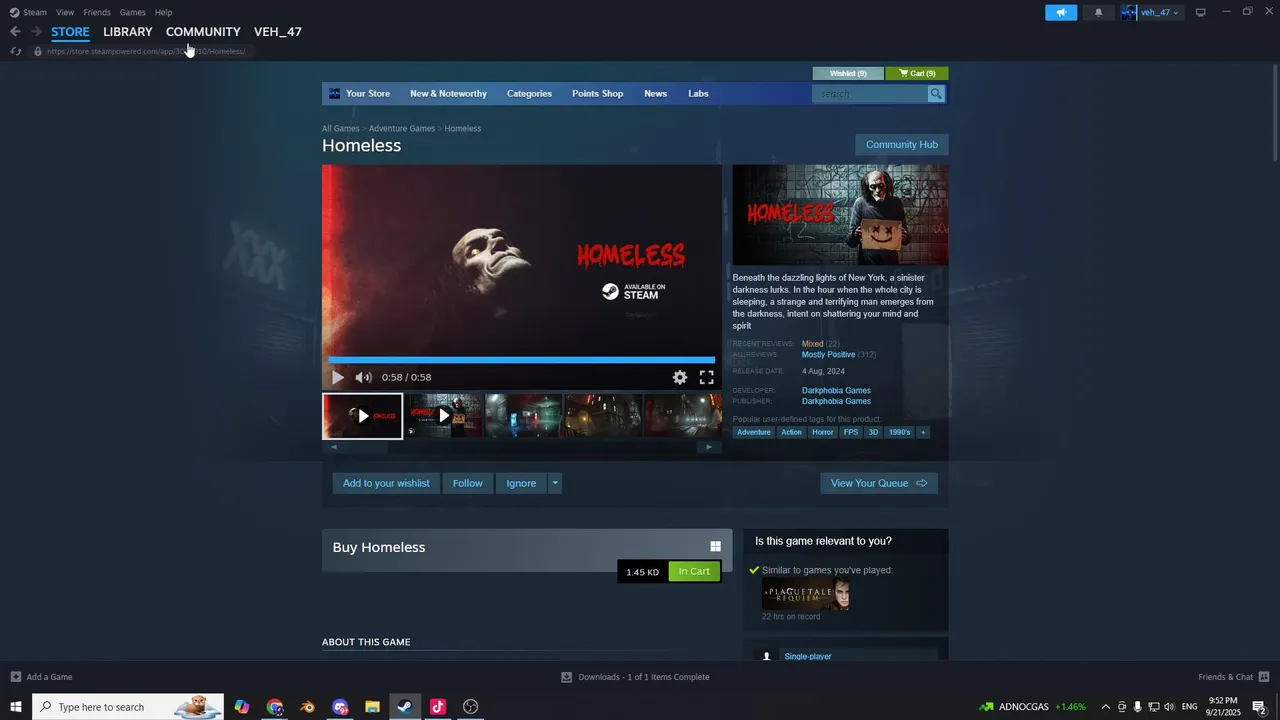This screenshot has width=1280, height=720.
Task: Open the Help menu
Action: tap(163, 12)
